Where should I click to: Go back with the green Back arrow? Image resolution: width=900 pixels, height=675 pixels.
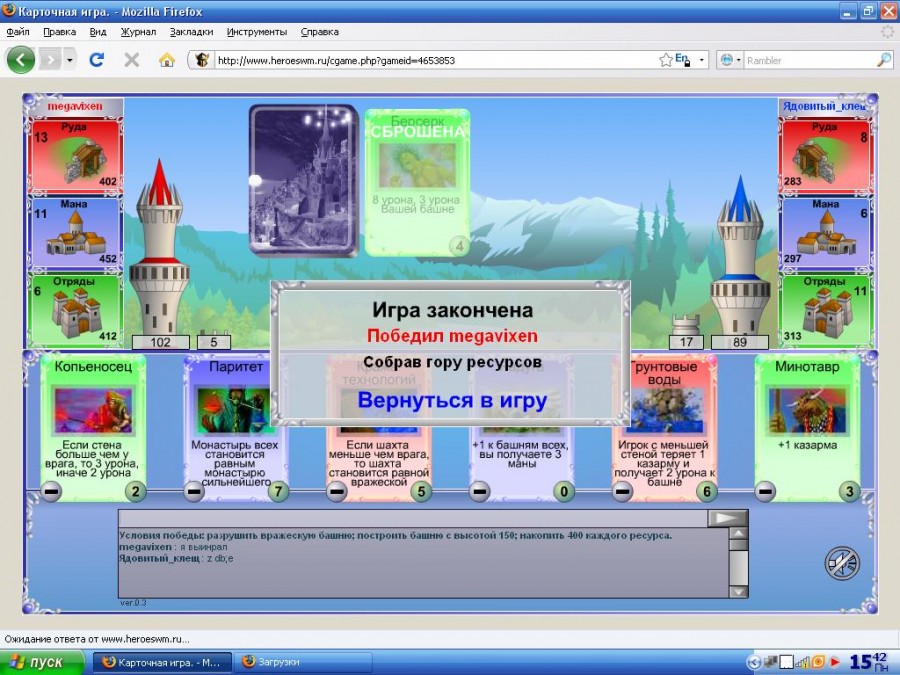pyautogui.click(x=21, y=60)
